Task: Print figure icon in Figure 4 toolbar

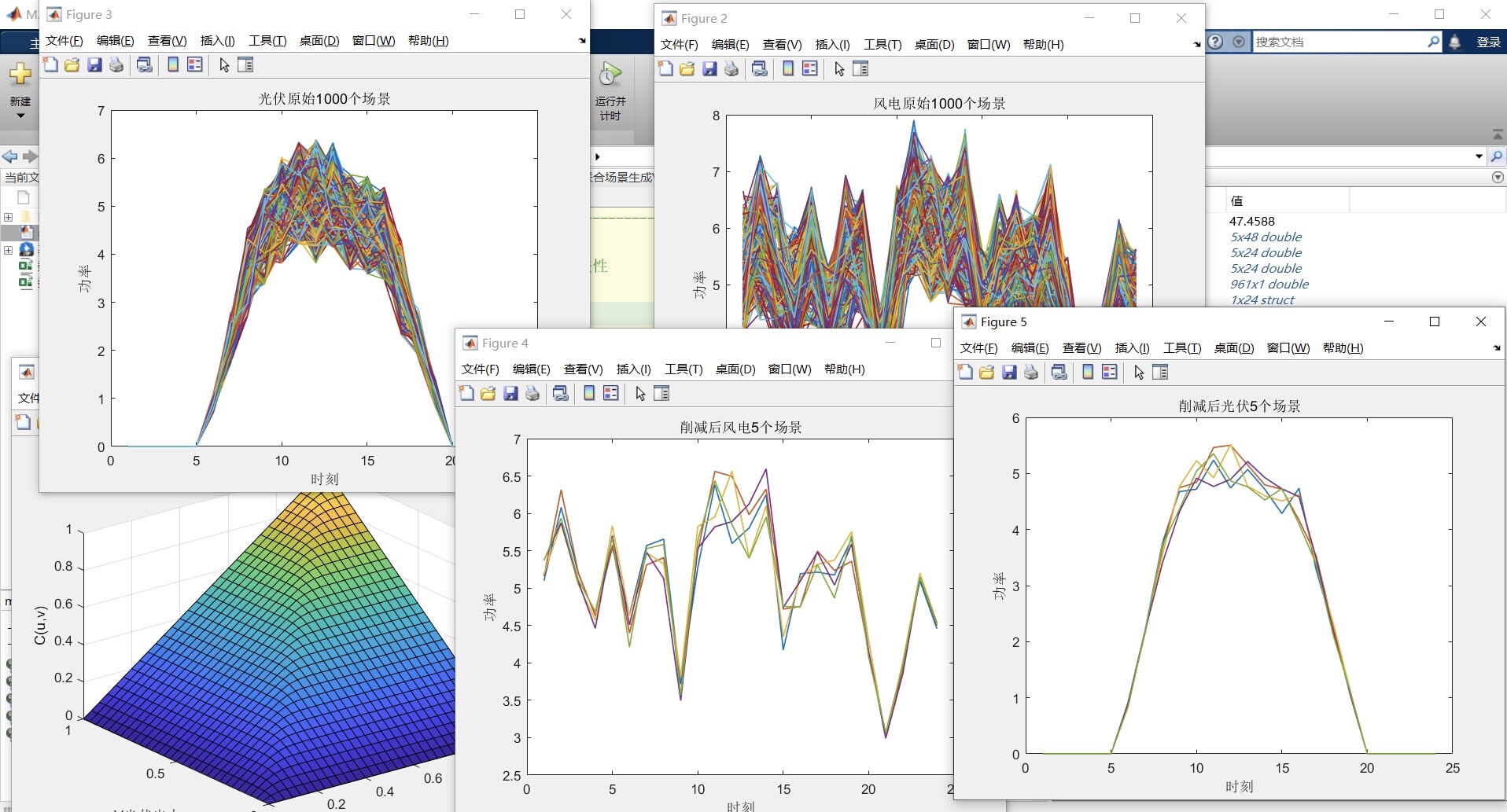Action: tap(532, 394)
